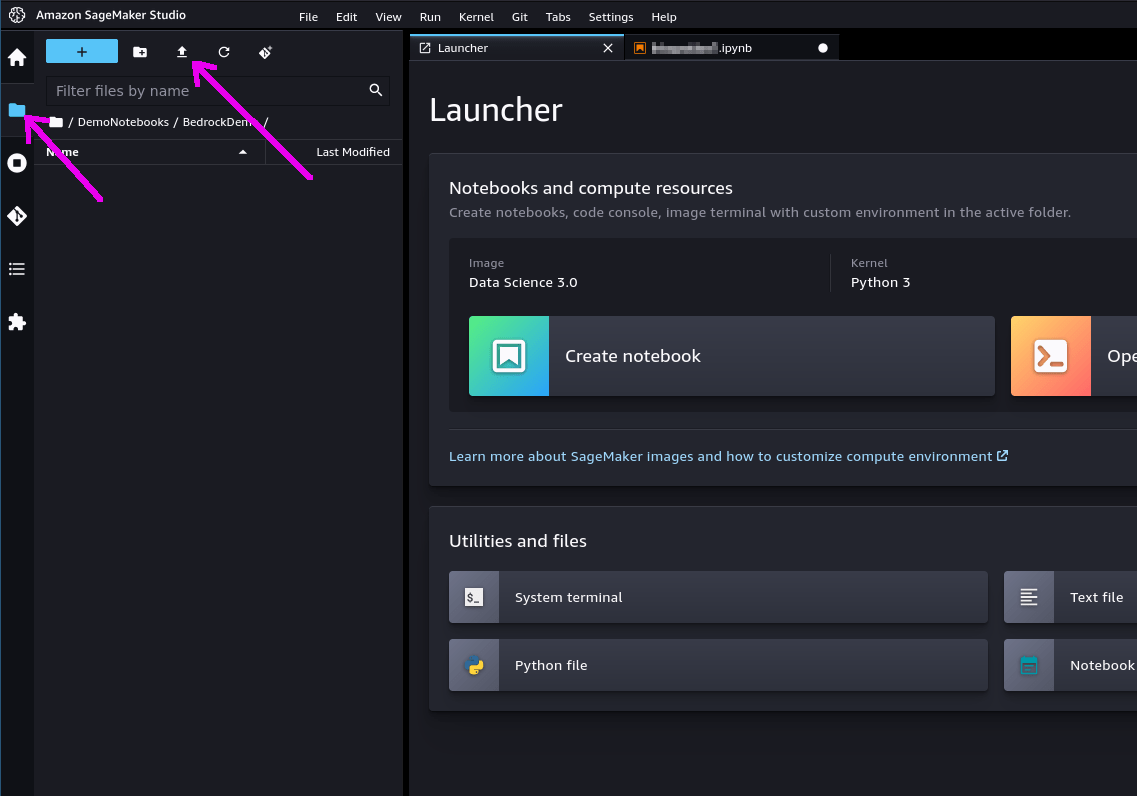The height and width of the screenshot is (796, 1137).
Task: Click the System terminal prompt icon
Action: pyautogui.click(x=474, y=597)
